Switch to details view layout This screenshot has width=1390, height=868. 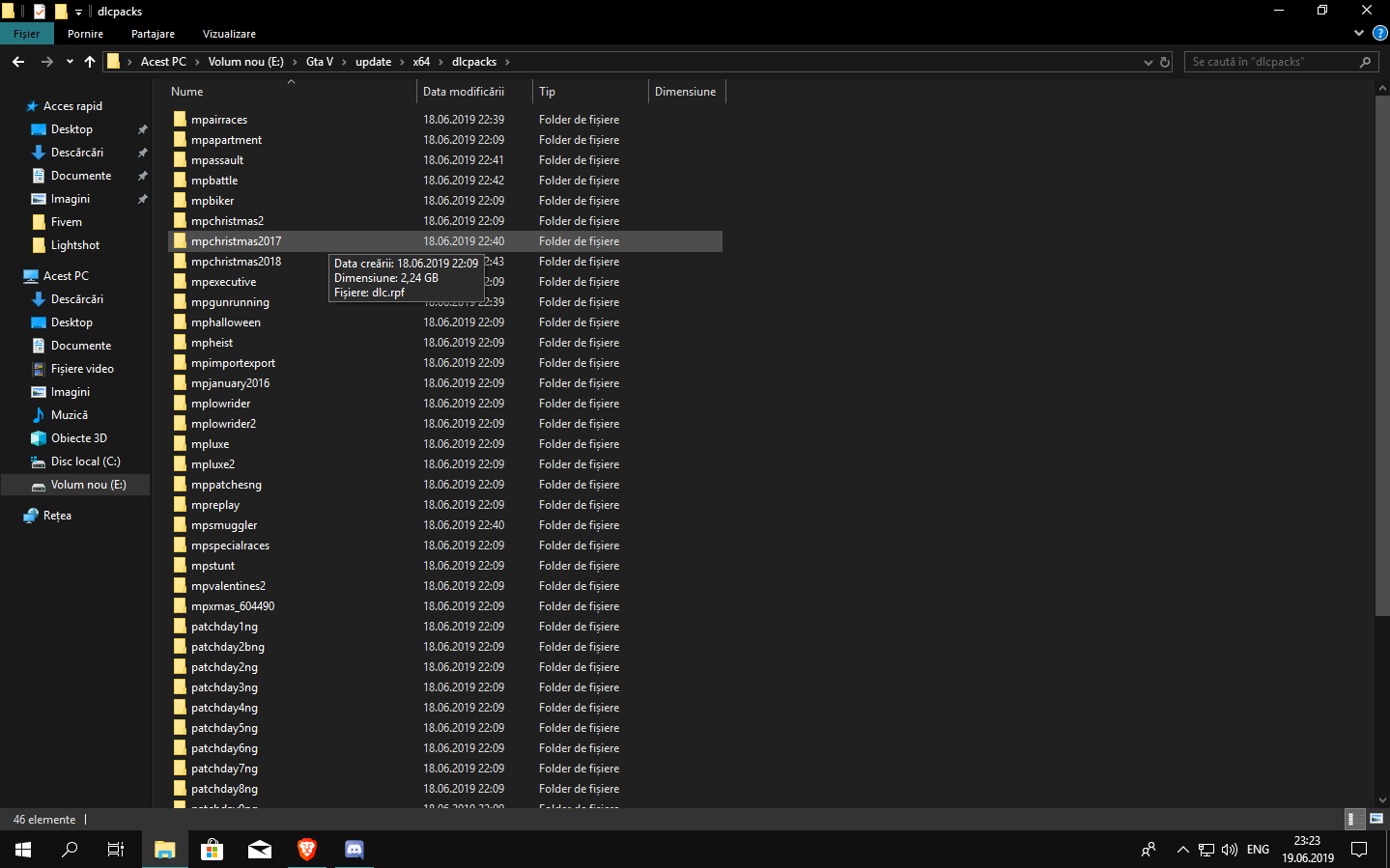tap(1356, 819)
